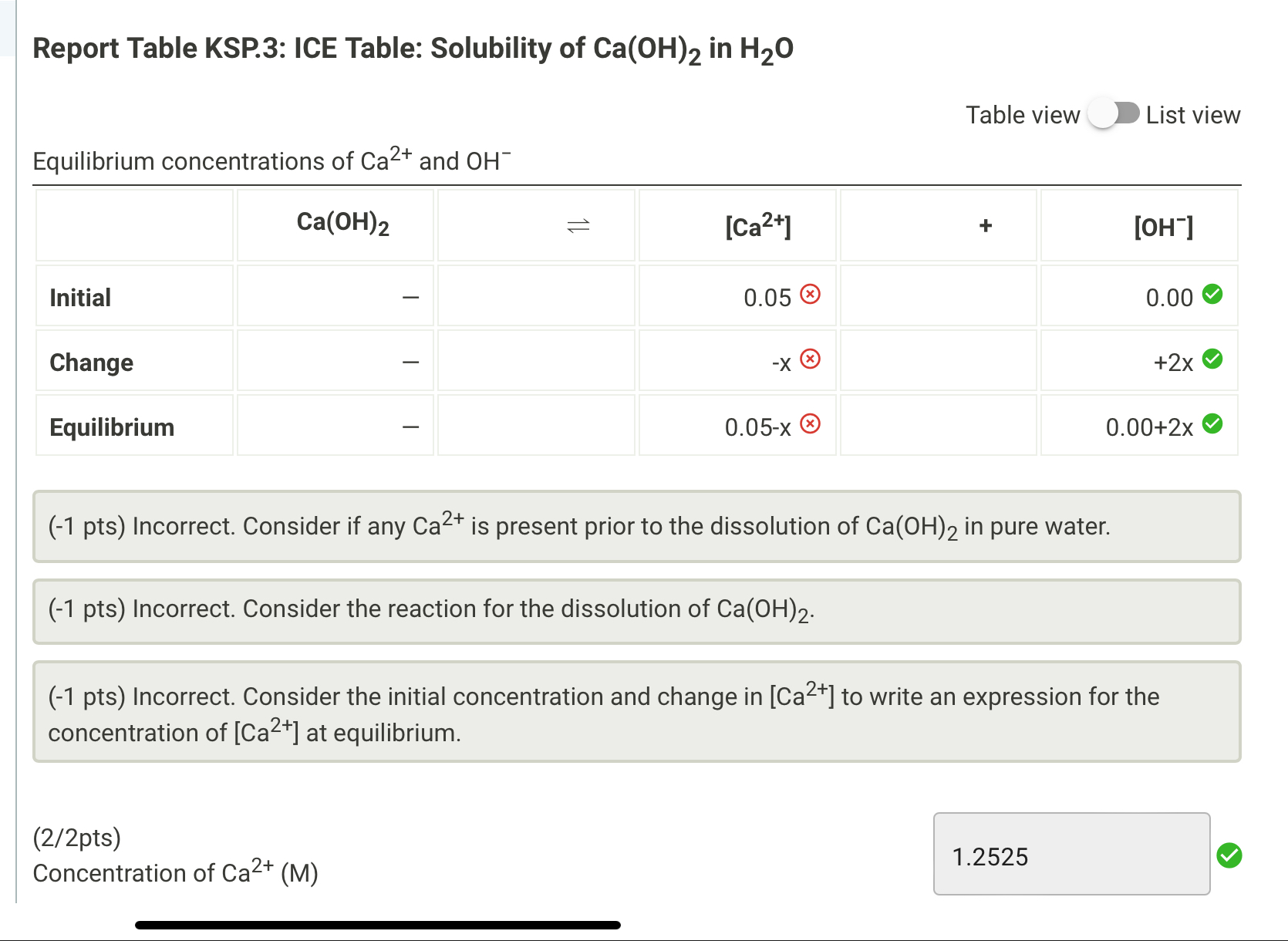The image size is (1288, 941).
Task: Click the green check beside 0.00+2x
Action: [x=1212, y=423]
